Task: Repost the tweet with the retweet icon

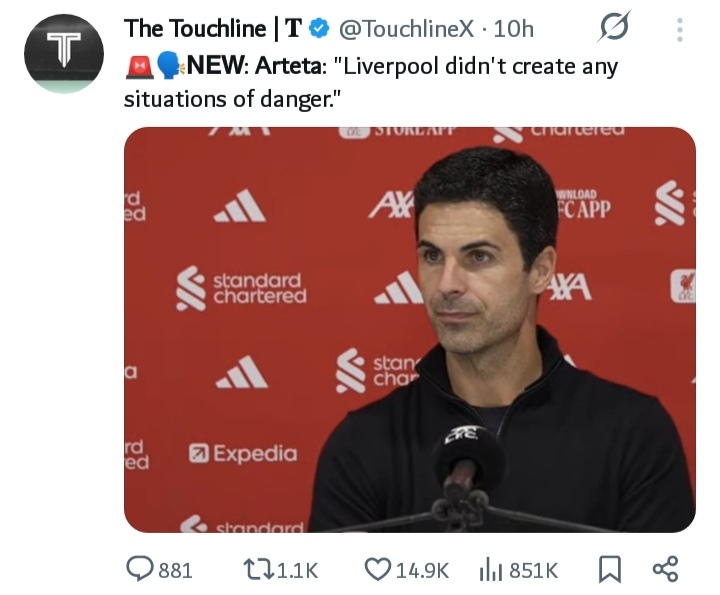Action: tap(259, 570)
